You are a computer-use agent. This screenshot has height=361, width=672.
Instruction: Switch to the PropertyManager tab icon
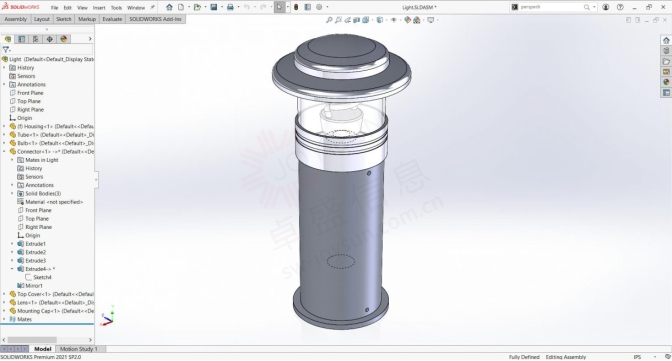21,39
